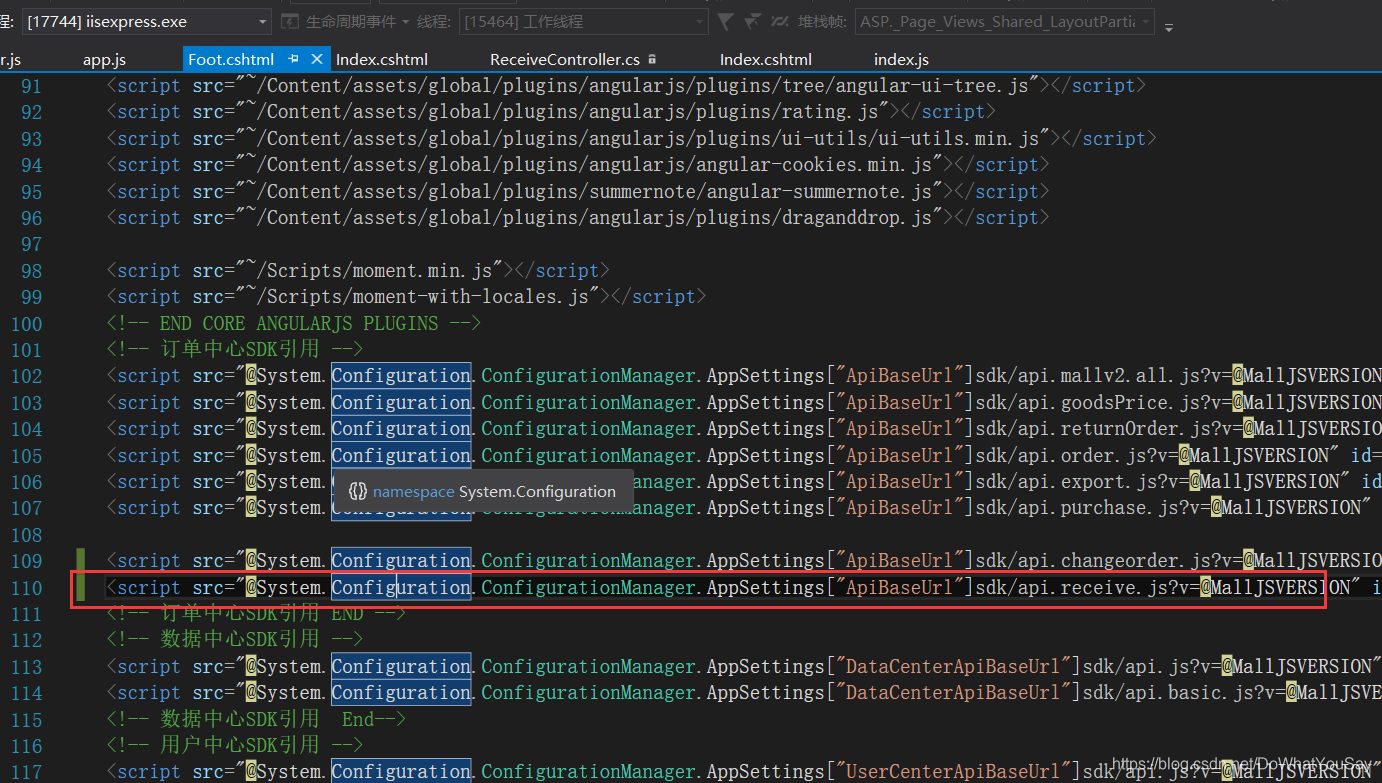This screenshot has width=1382, height=783.
Task: Close the Foot.cshtml tab
Action: pos(317,60)
